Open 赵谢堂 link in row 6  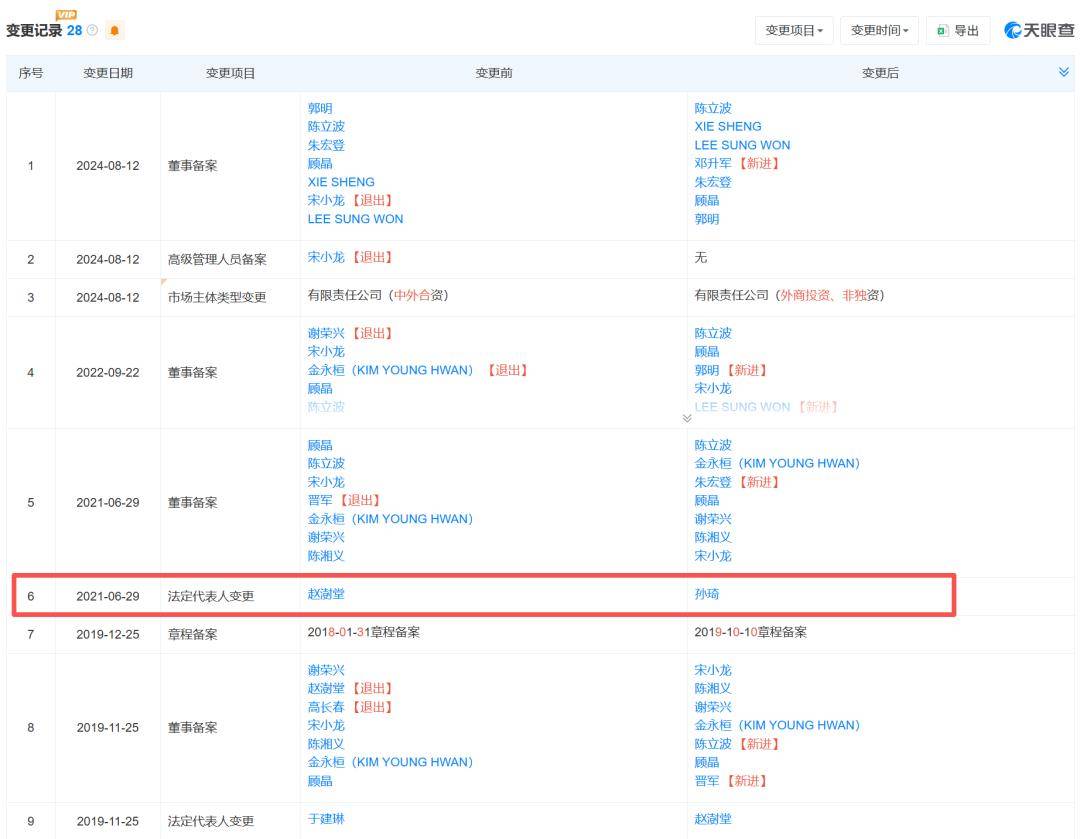[326, 594]
